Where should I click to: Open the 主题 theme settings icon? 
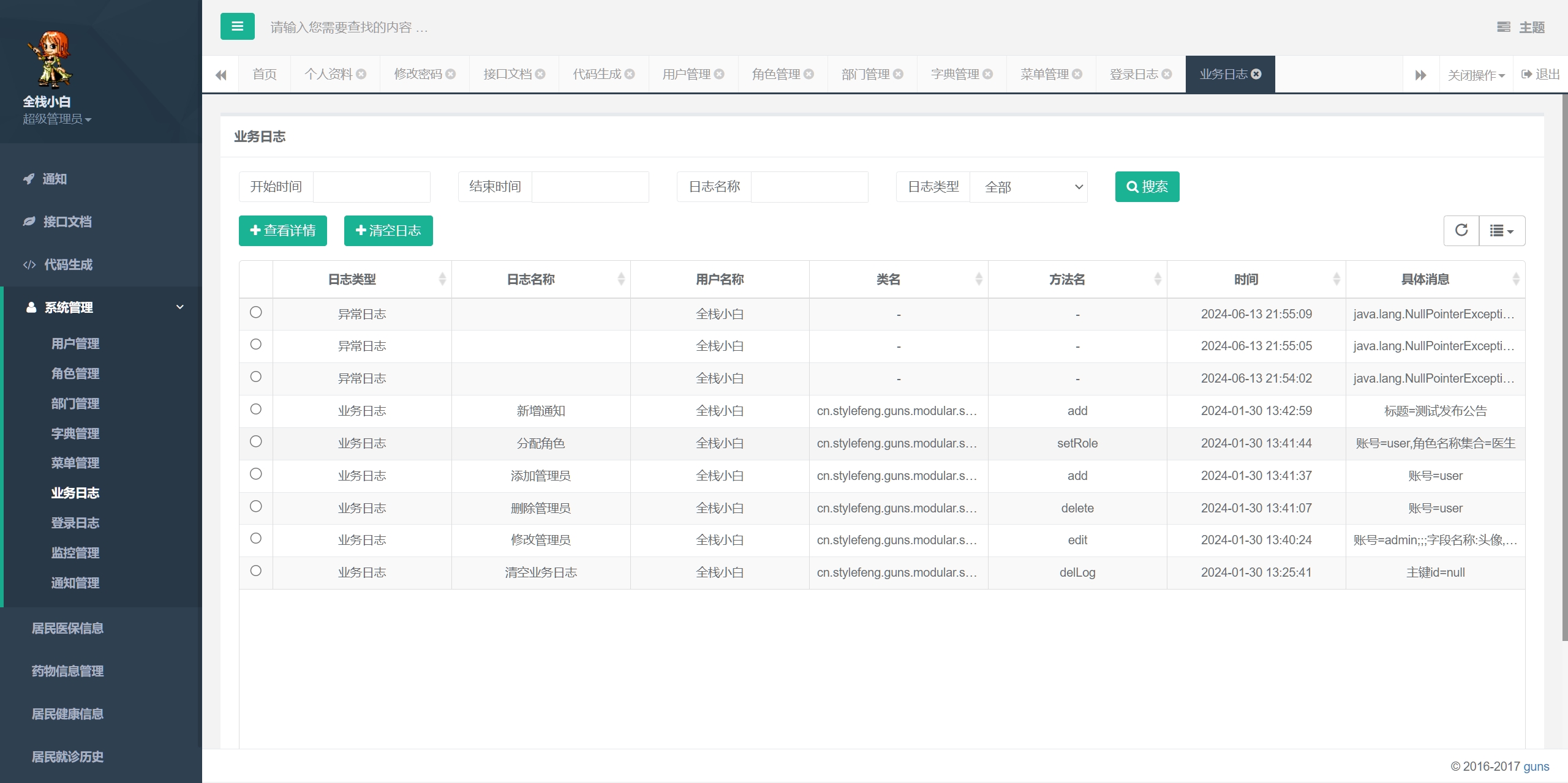tap(1503, 27)
